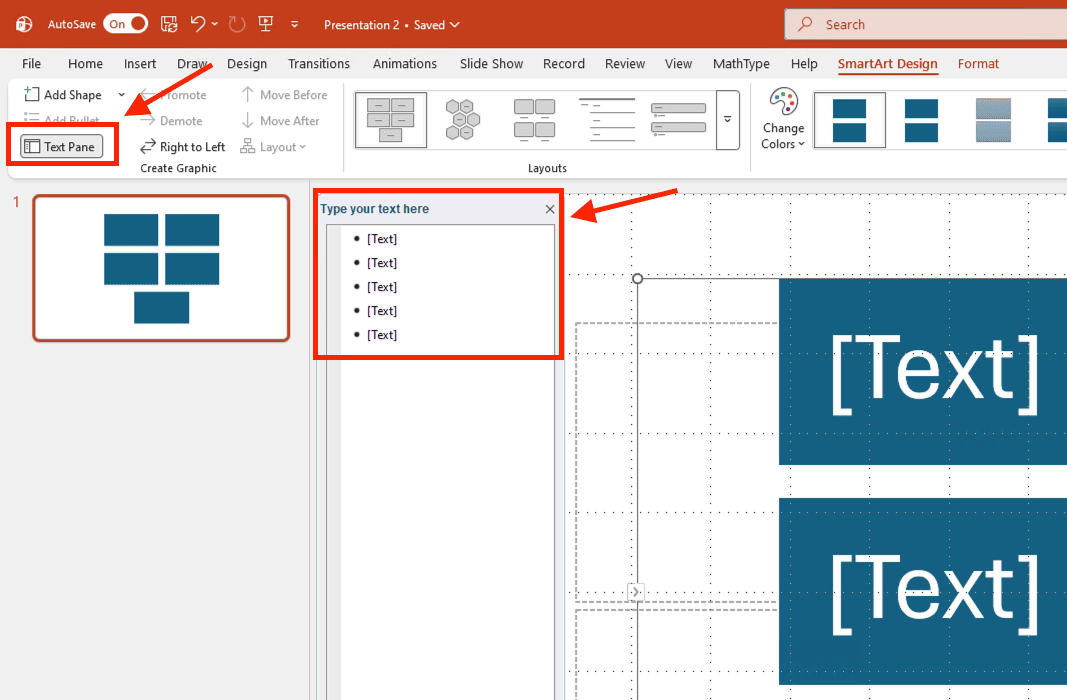Click the Add Shape button
The height and width of the screenshot is (700, 1067).
[63, 95]
